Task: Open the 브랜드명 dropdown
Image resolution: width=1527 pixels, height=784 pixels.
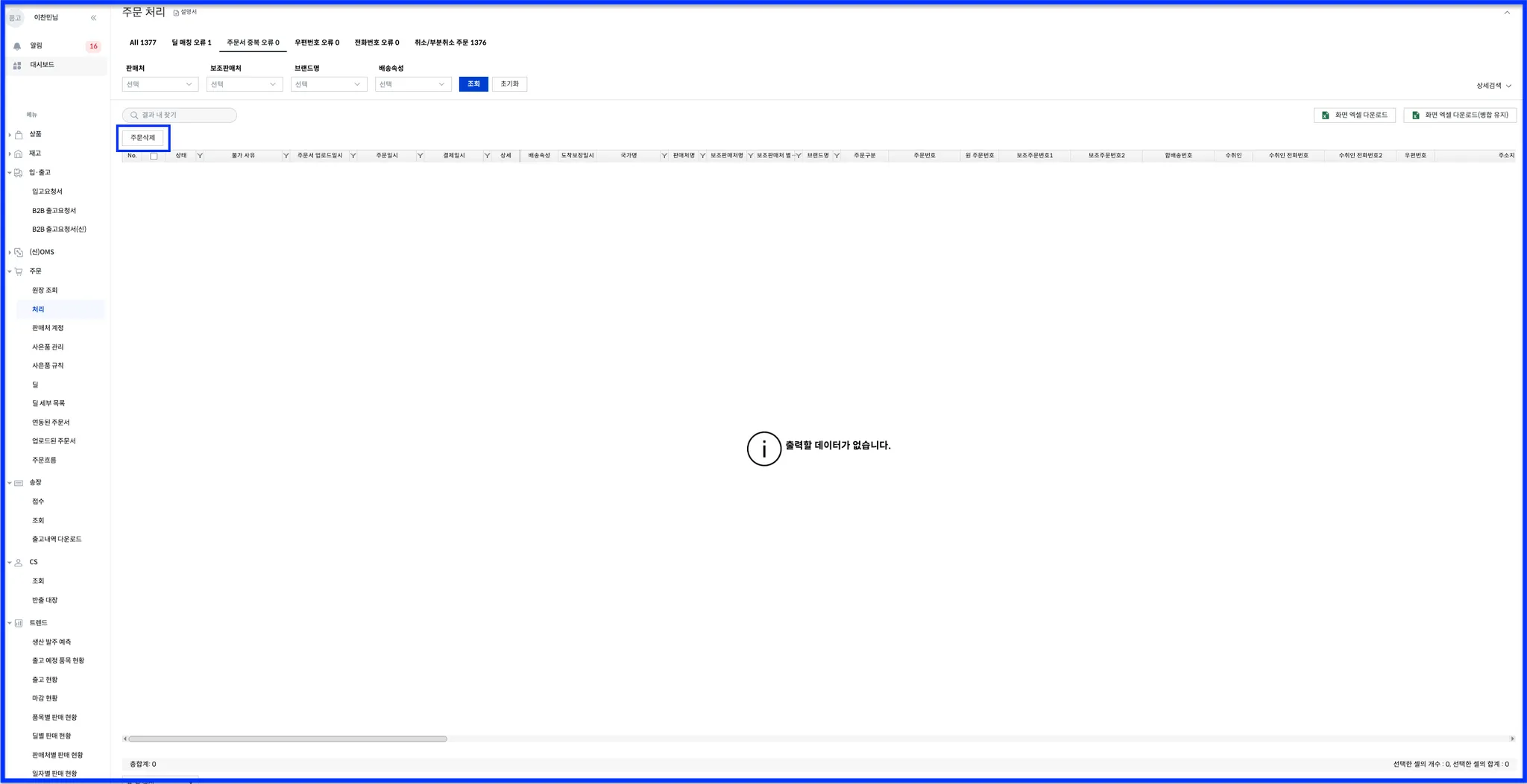Action: point(329,84)
